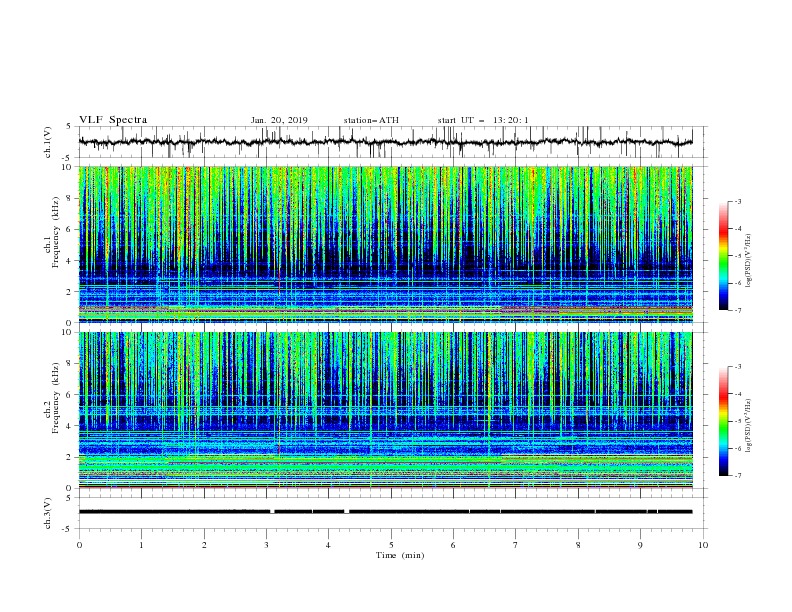Screen dimensions: 792x612
Task: Click the "8" kHz tick on ch.1 frequency axis
Action: click(70, 198)
